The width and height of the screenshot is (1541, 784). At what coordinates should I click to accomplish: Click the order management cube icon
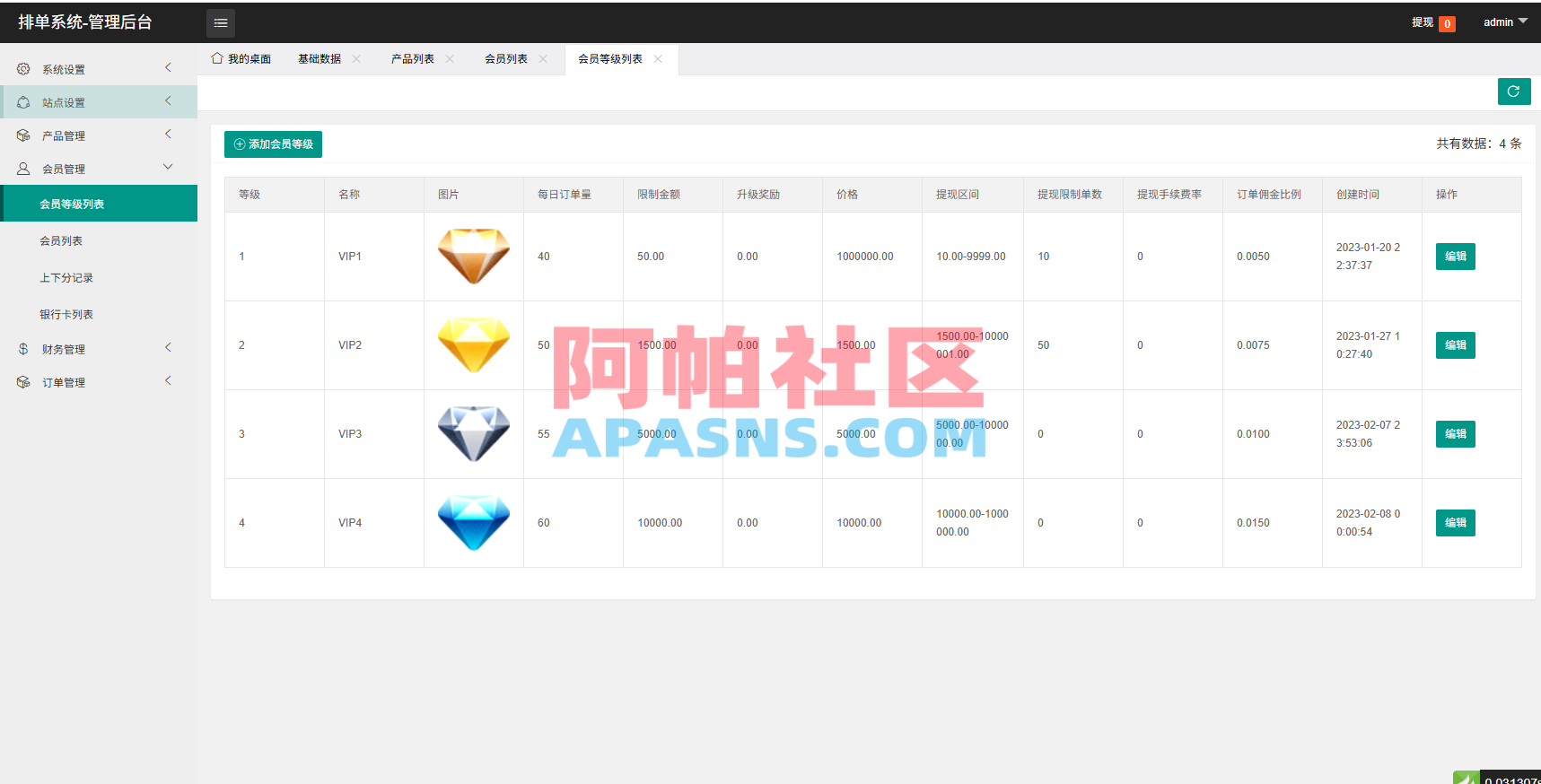pos(23,382)
